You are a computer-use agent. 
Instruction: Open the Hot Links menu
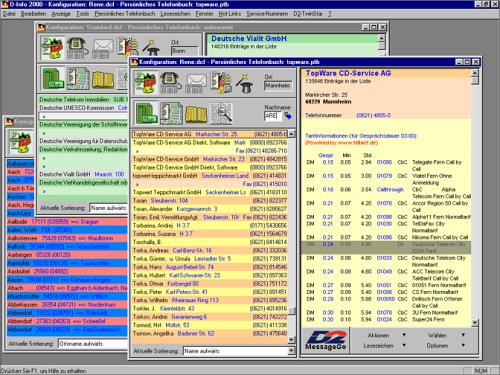230,14
